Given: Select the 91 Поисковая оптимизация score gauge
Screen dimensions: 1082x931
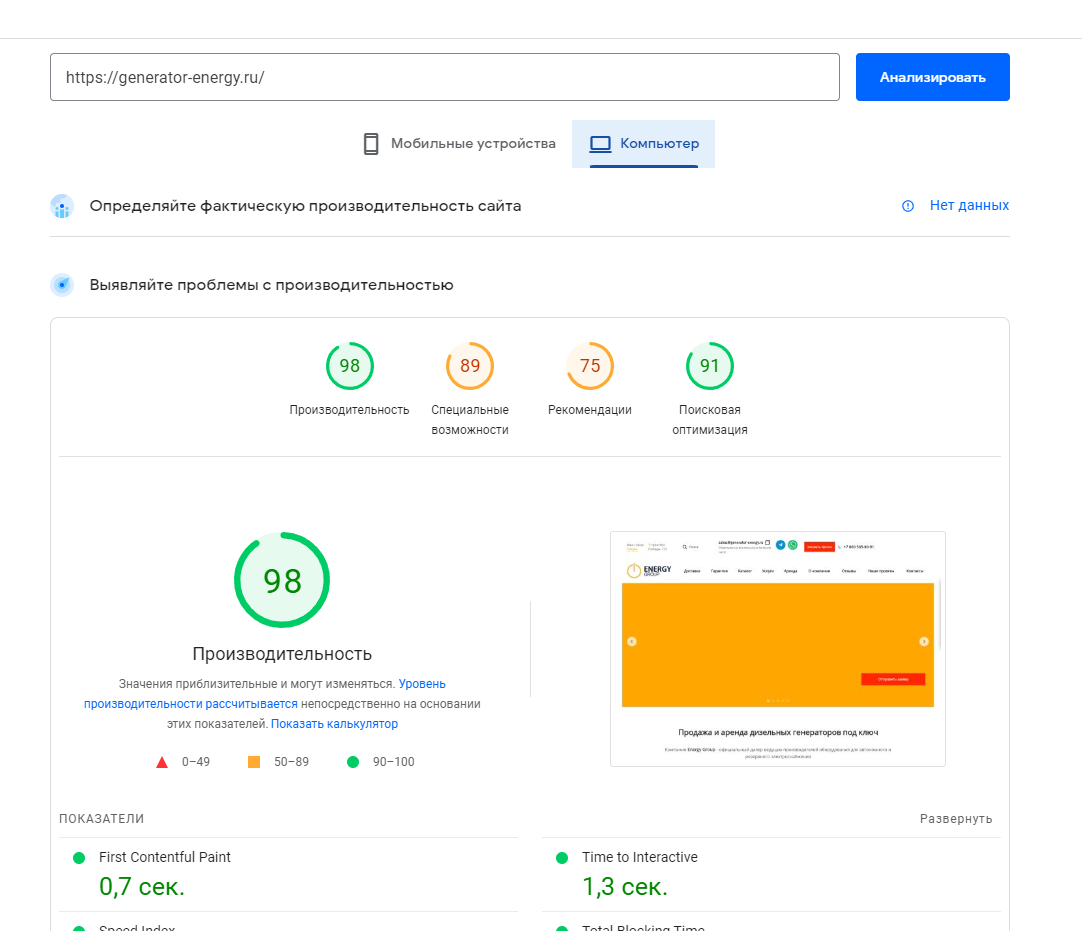Looking at the screenshot, I should pyautogui.click(x=709, y=366).
